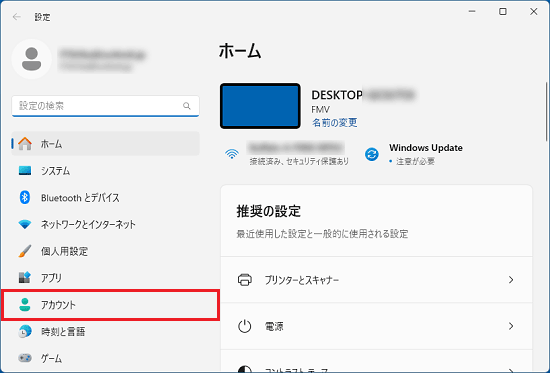Open the ゲーム settings category

tap(106, 358)
